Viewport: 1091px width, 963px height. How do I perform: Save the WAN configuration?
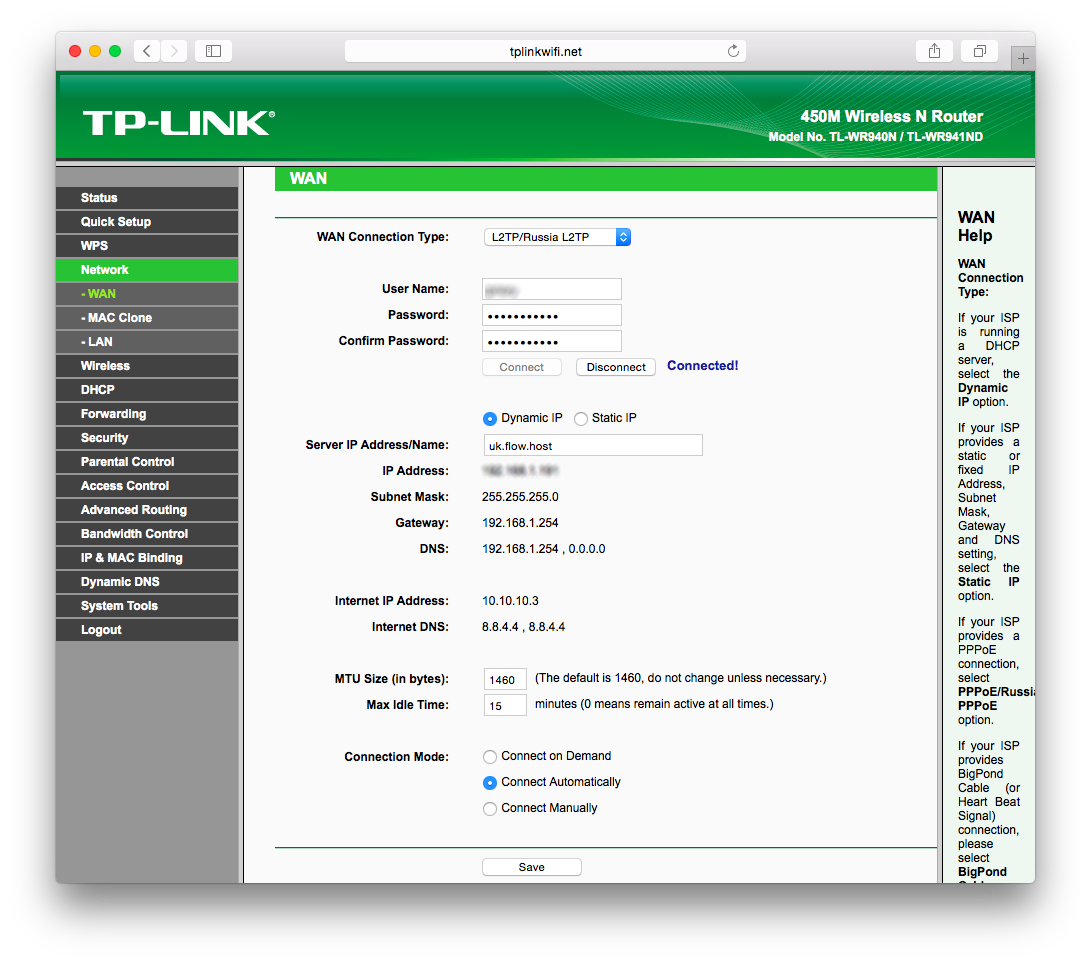pos(531,866)
